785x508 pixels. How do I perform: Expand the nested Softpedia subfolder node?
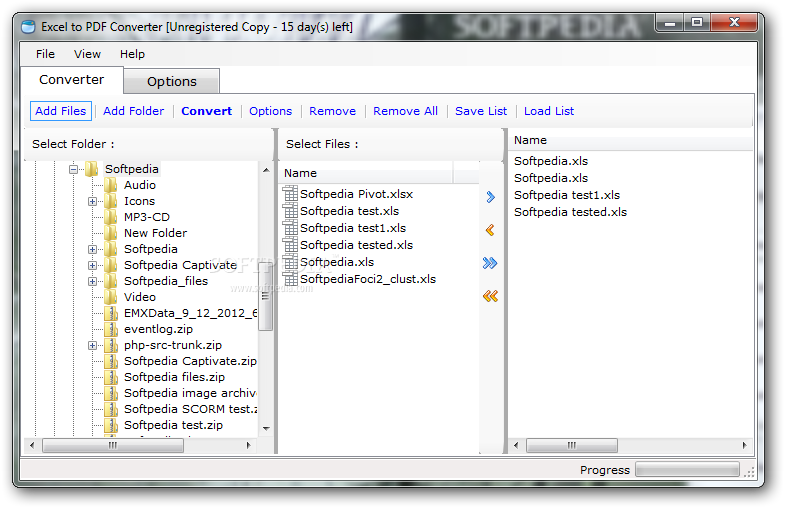tap(92, 250)
